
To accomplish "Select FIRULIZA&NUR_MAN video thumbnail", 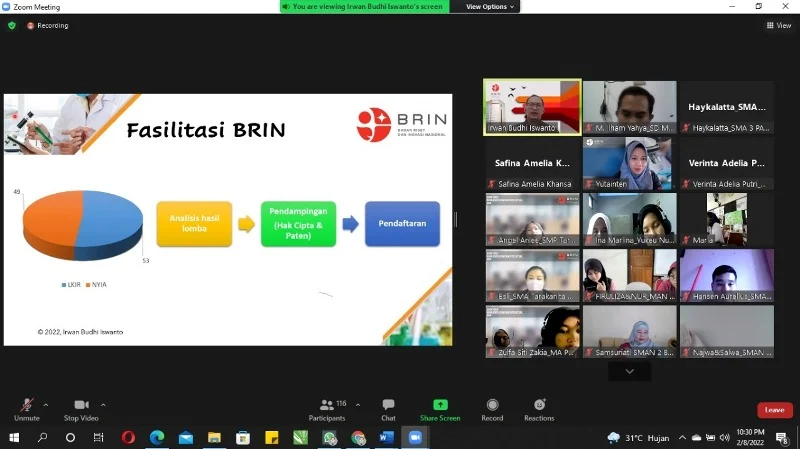I will (630, 276).
